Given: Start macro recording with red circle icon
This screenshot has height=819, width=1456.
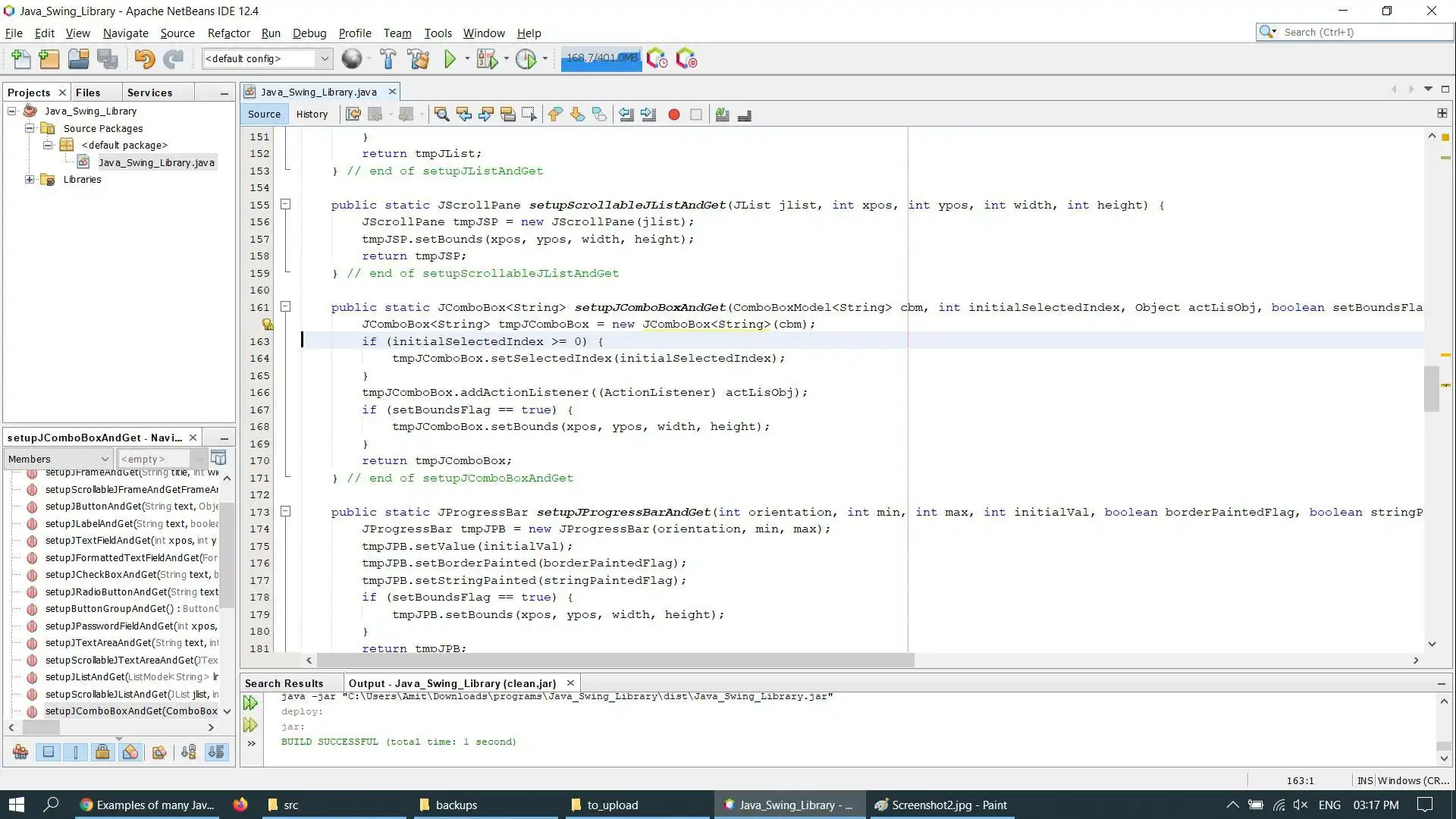Looking at the screenshot, I should (x=673, y=115).
